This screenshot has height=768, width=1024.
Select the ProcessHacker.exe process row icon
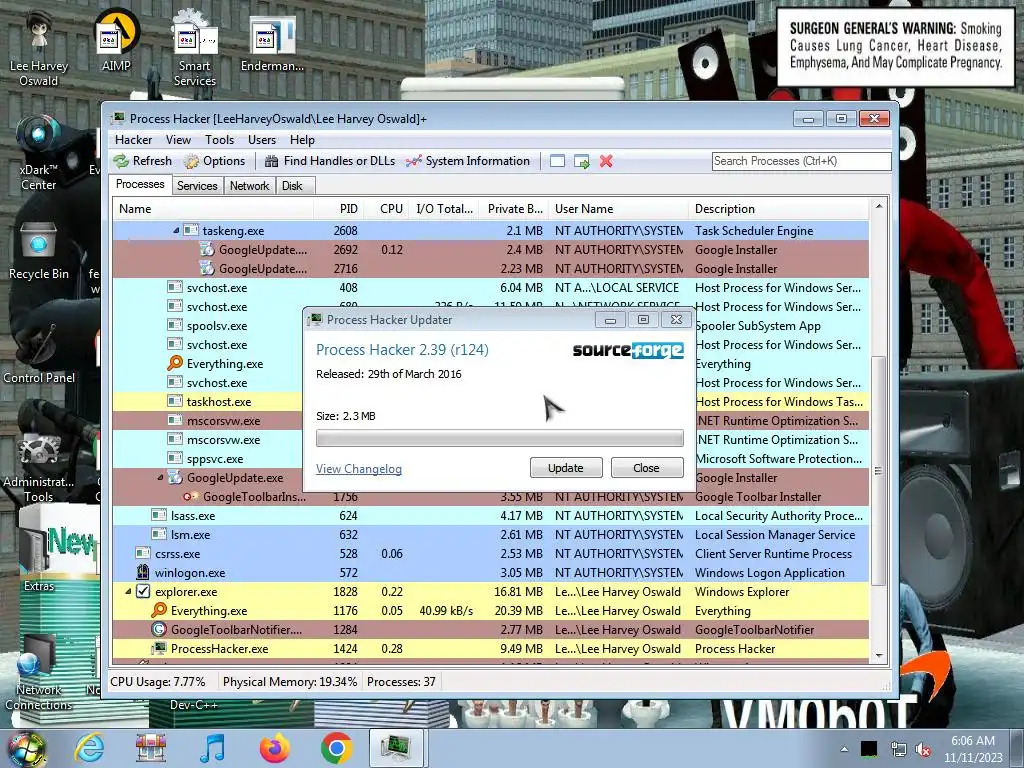159,648
